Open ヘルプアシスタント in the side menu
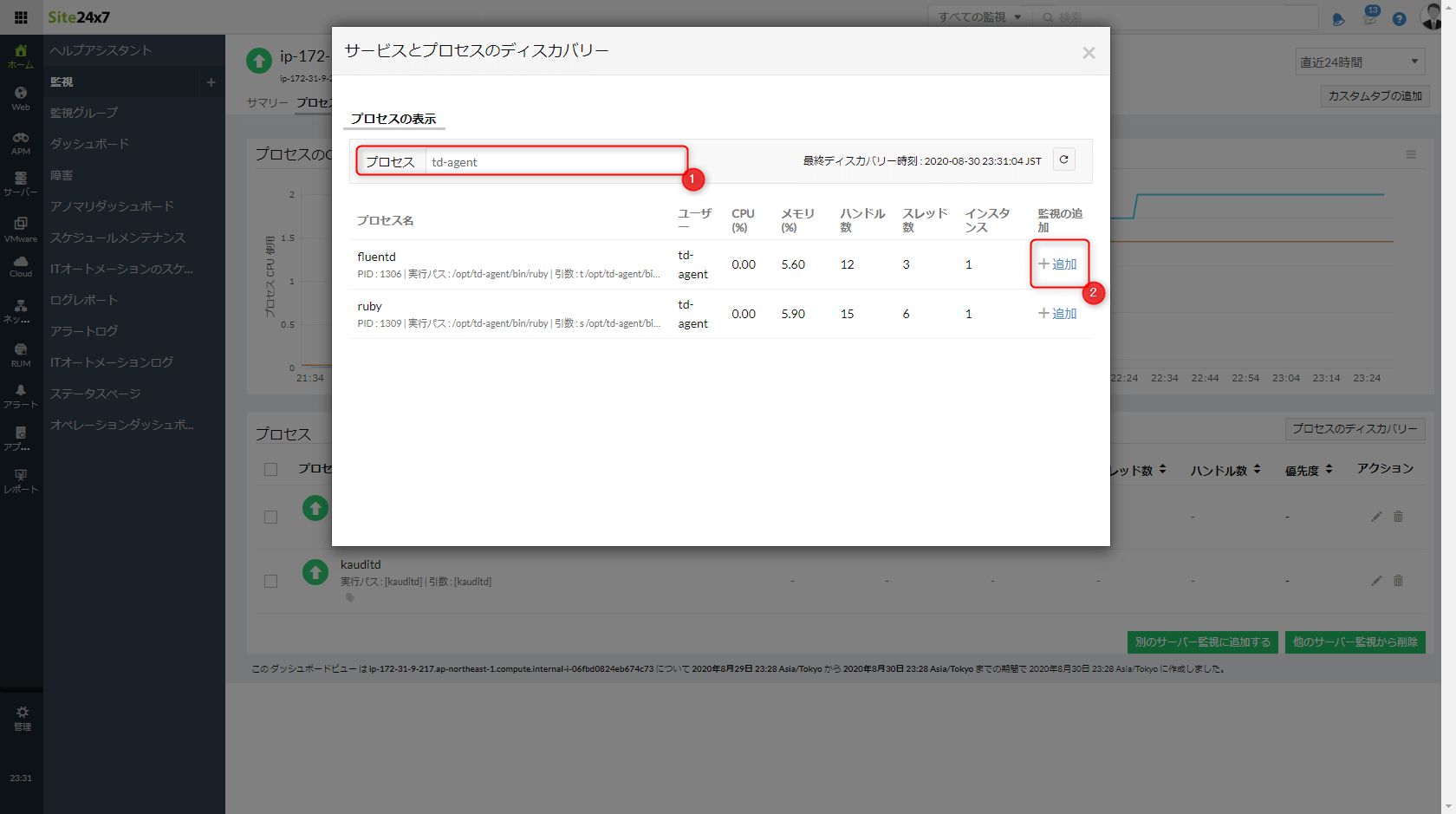This screenshot has height=814, width=1456. pyautogui.click(x=101, y=50)
